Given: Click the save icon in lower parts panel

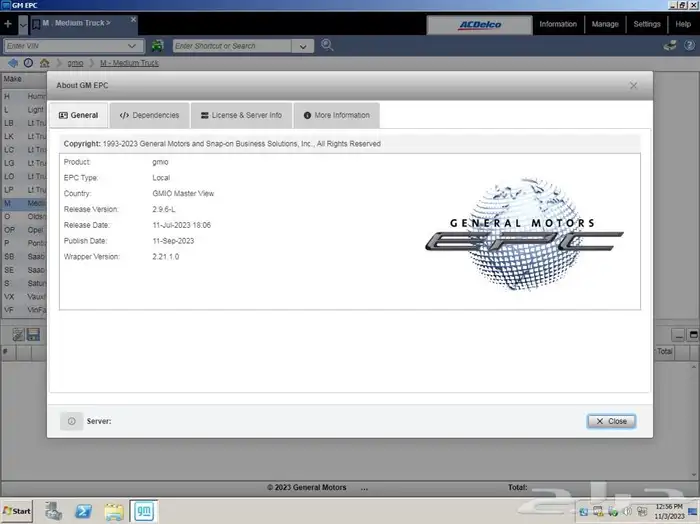Looking at the screenshot, I should pos(33,334).
